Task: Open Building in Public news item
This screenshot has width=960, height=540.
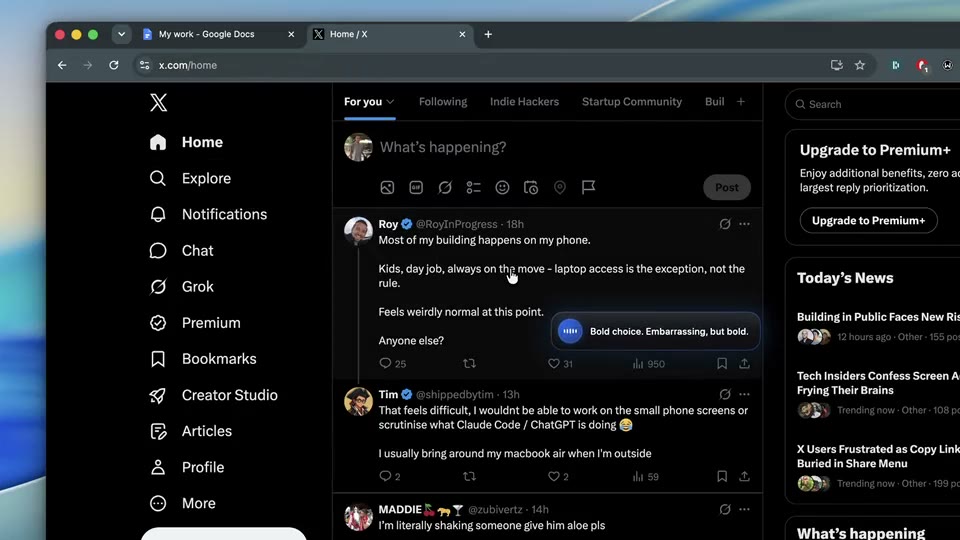Action: [x=878, y=326]
